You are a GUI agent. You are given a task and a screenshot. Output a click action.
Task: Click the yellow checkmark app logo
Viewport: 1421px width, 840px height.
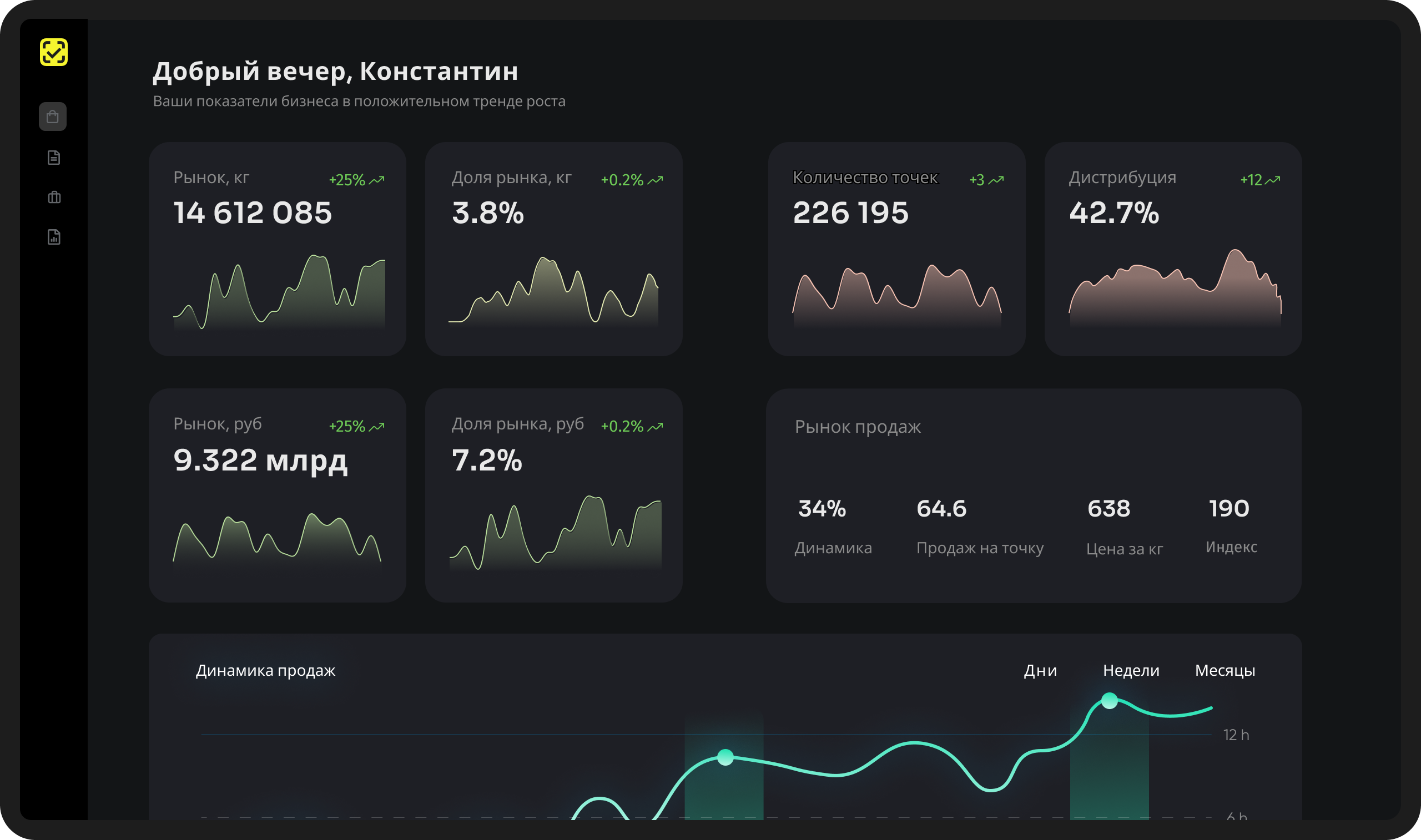pyautogui.click(x=54, y=52)
